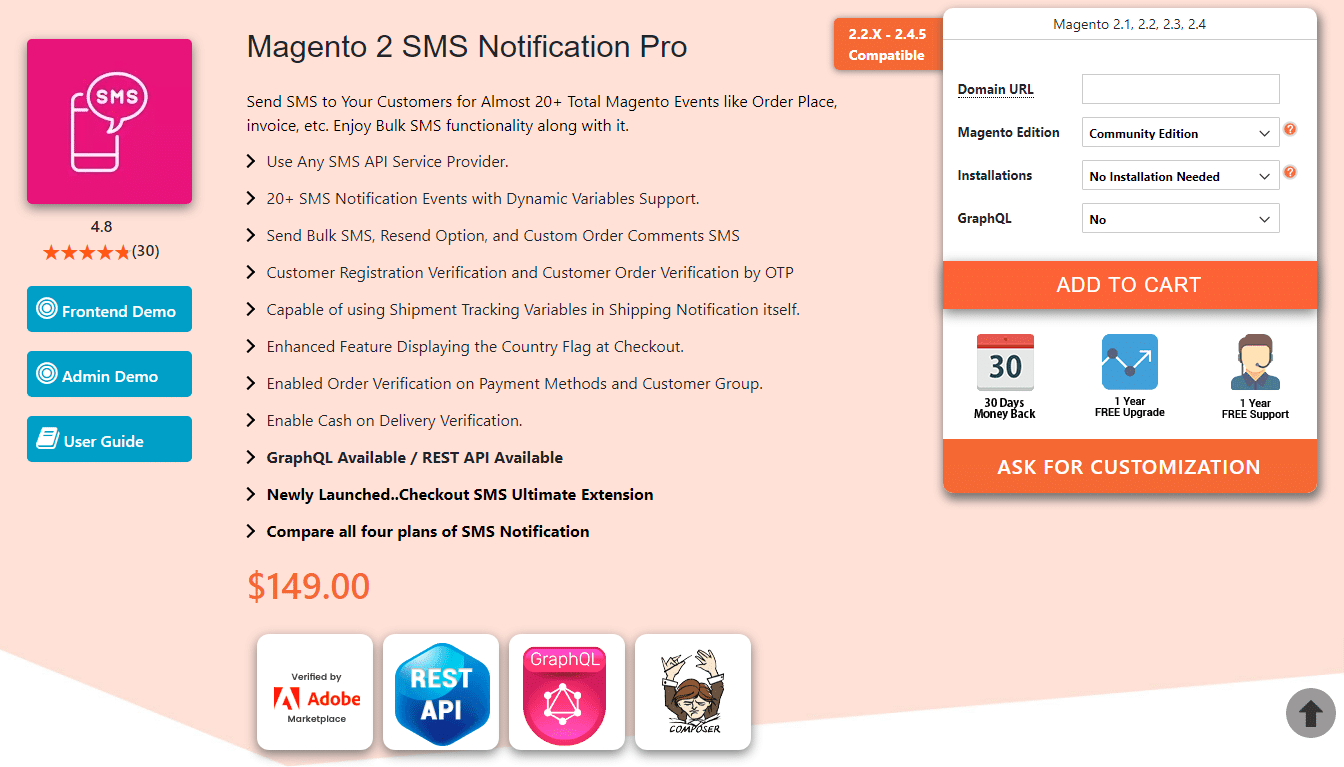This screenshot has height=767, width=1344.
Task: Click the ADD TO CART button
Action: pyautogui.click(x=1130, y=285)
